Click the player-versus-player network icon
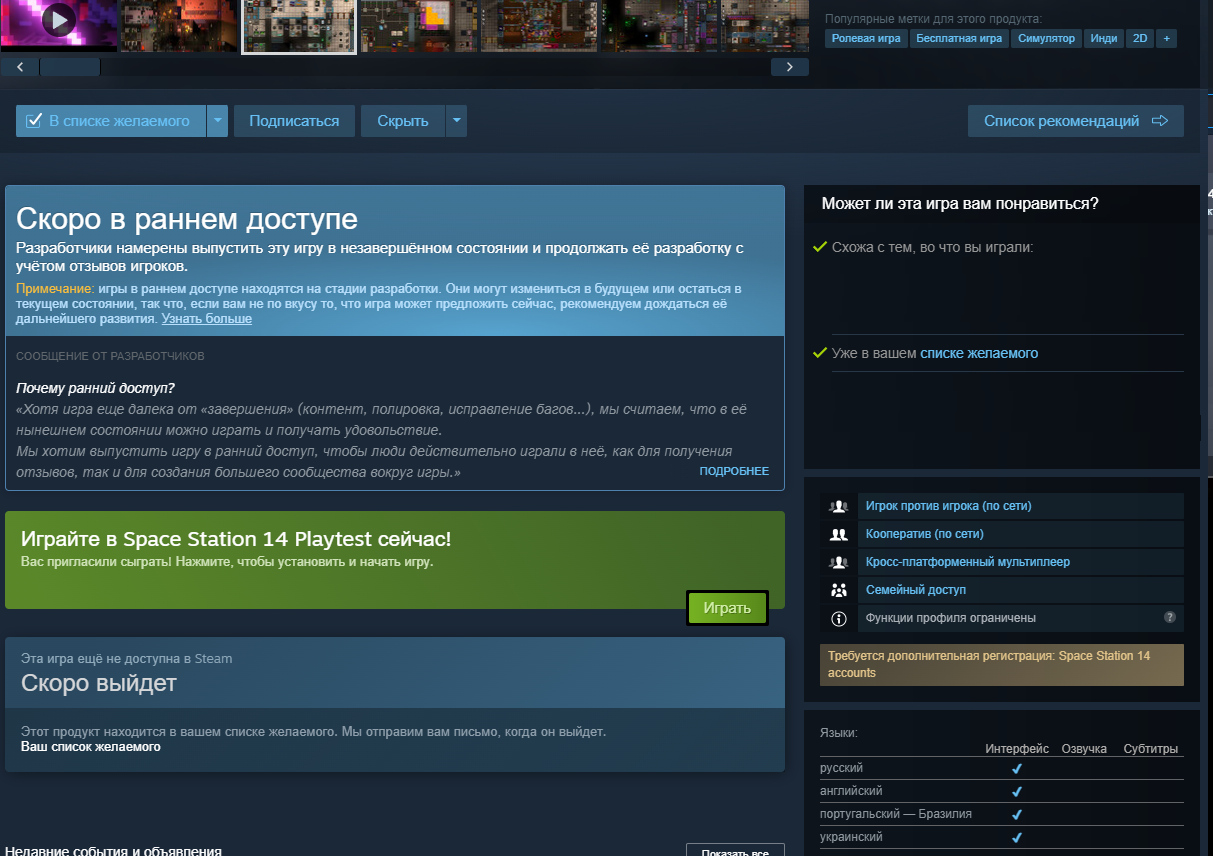The width and height of the screenshot is (1213, 856). (839, 506)
